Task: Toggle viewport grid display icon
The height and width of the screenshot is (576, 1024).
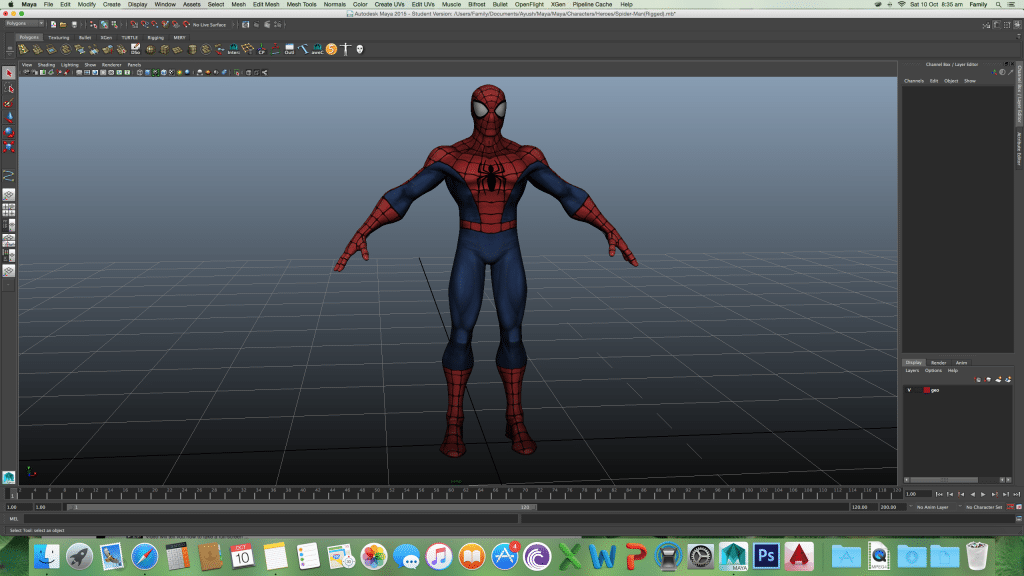Action: coord(79,72)
